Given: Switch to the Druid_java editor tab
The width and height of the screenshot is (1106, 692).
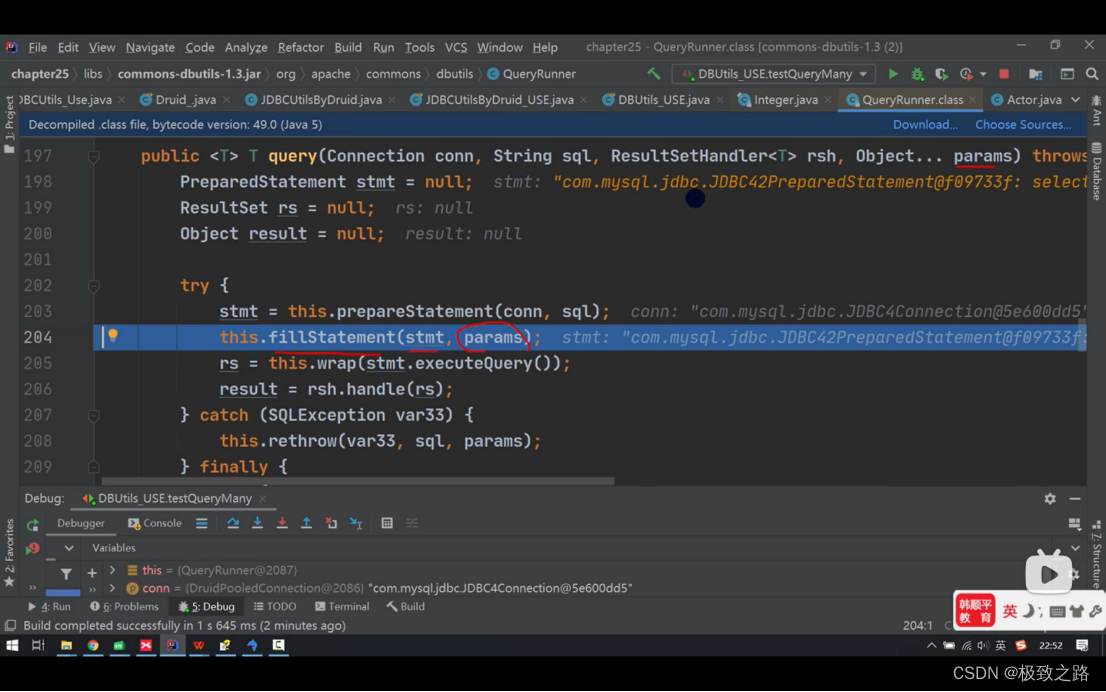Looking at the screenshot, I should point(185,99).
